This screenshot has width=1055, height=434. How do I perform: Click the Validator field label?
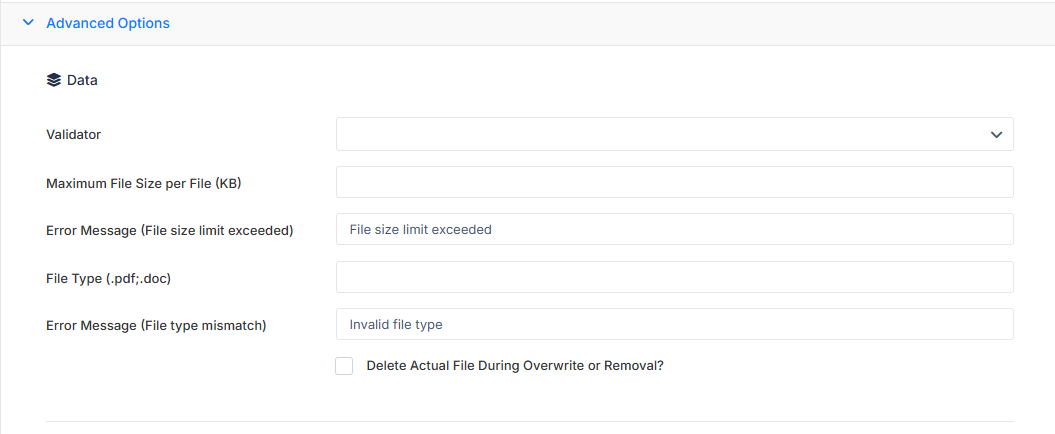tap(73, 135)
